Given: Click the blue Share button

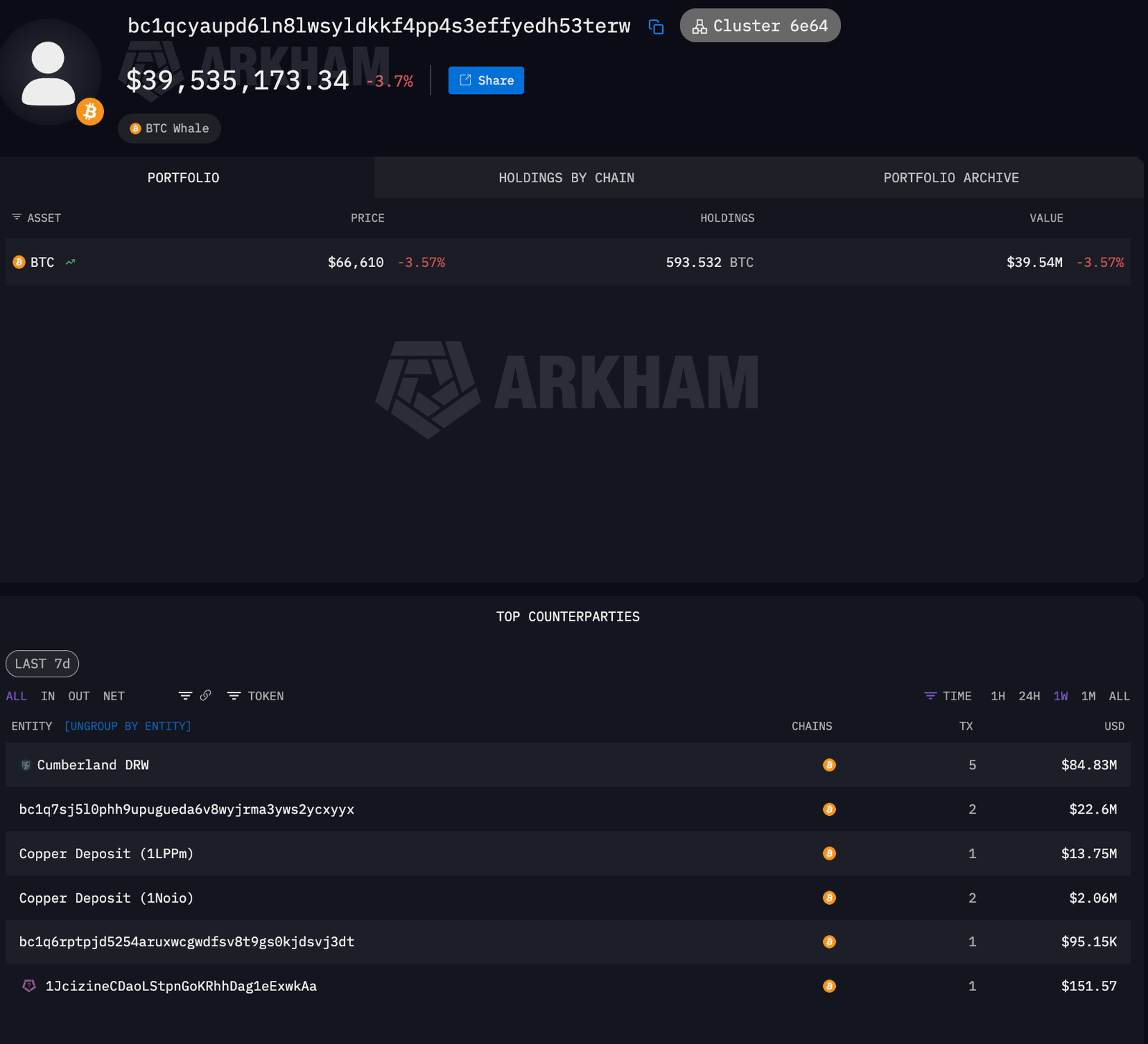Looking at the screenshot, I should (486, 80).
